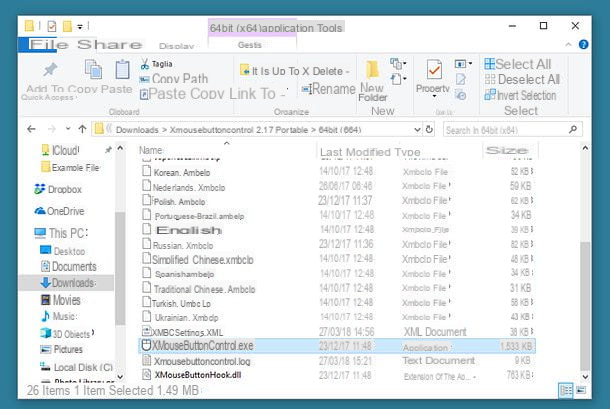Sort by the Last Modified column header

coord(356,152)
